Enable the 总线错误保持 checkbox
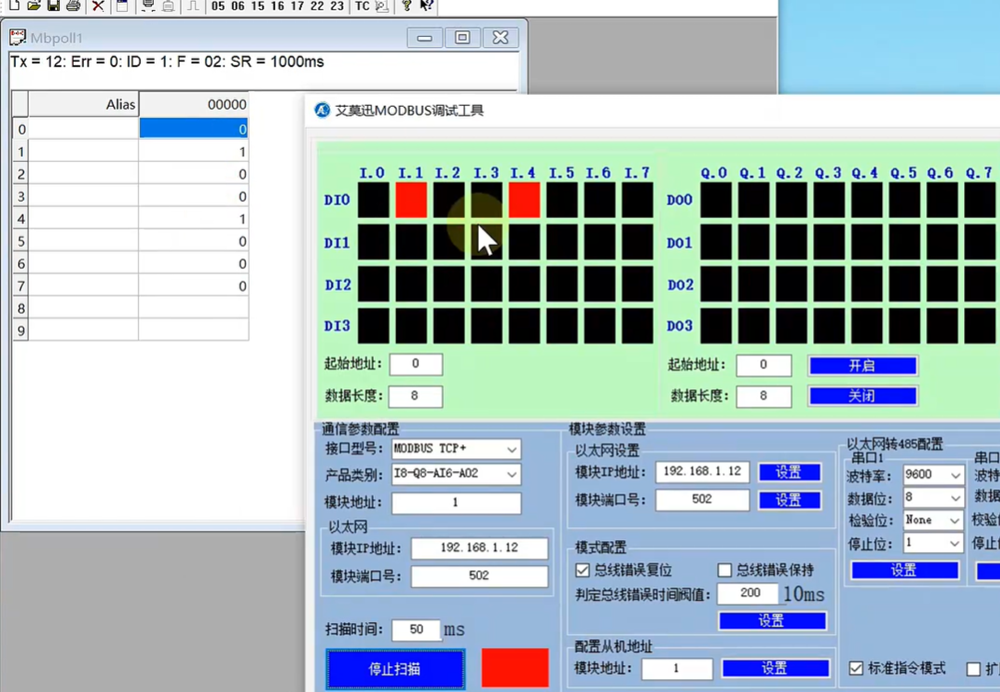Image resolution: width=1000 pixels, height=692 pixels. [x=725, y=570]
